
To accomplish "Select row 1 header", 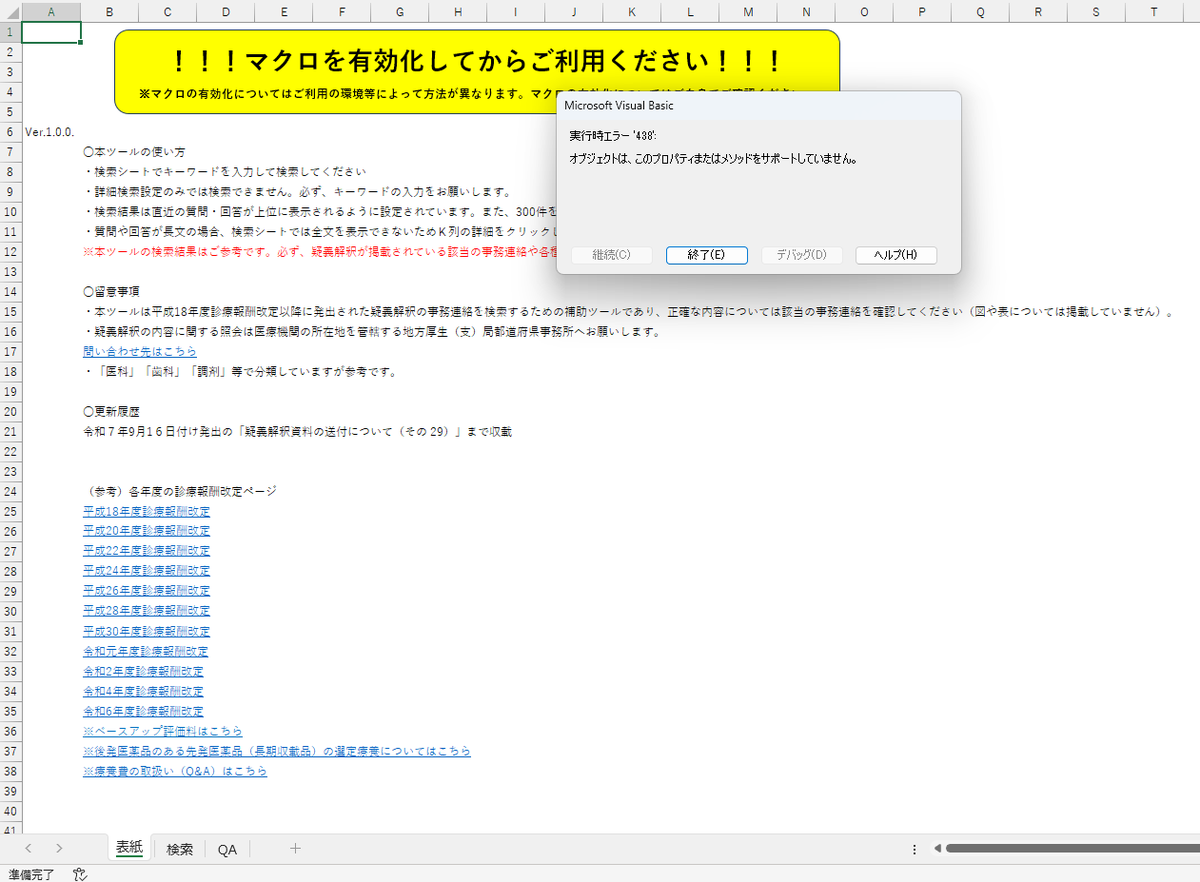I will (x=10, y=32).
